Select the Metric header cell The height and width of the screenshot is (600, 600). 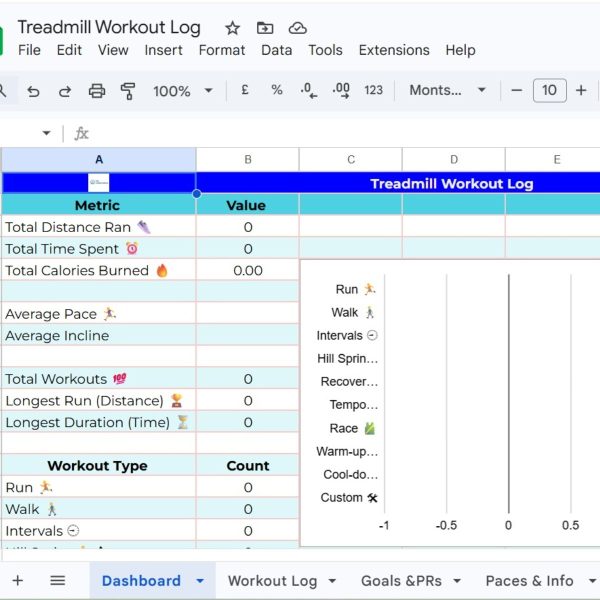coord(99,205)
